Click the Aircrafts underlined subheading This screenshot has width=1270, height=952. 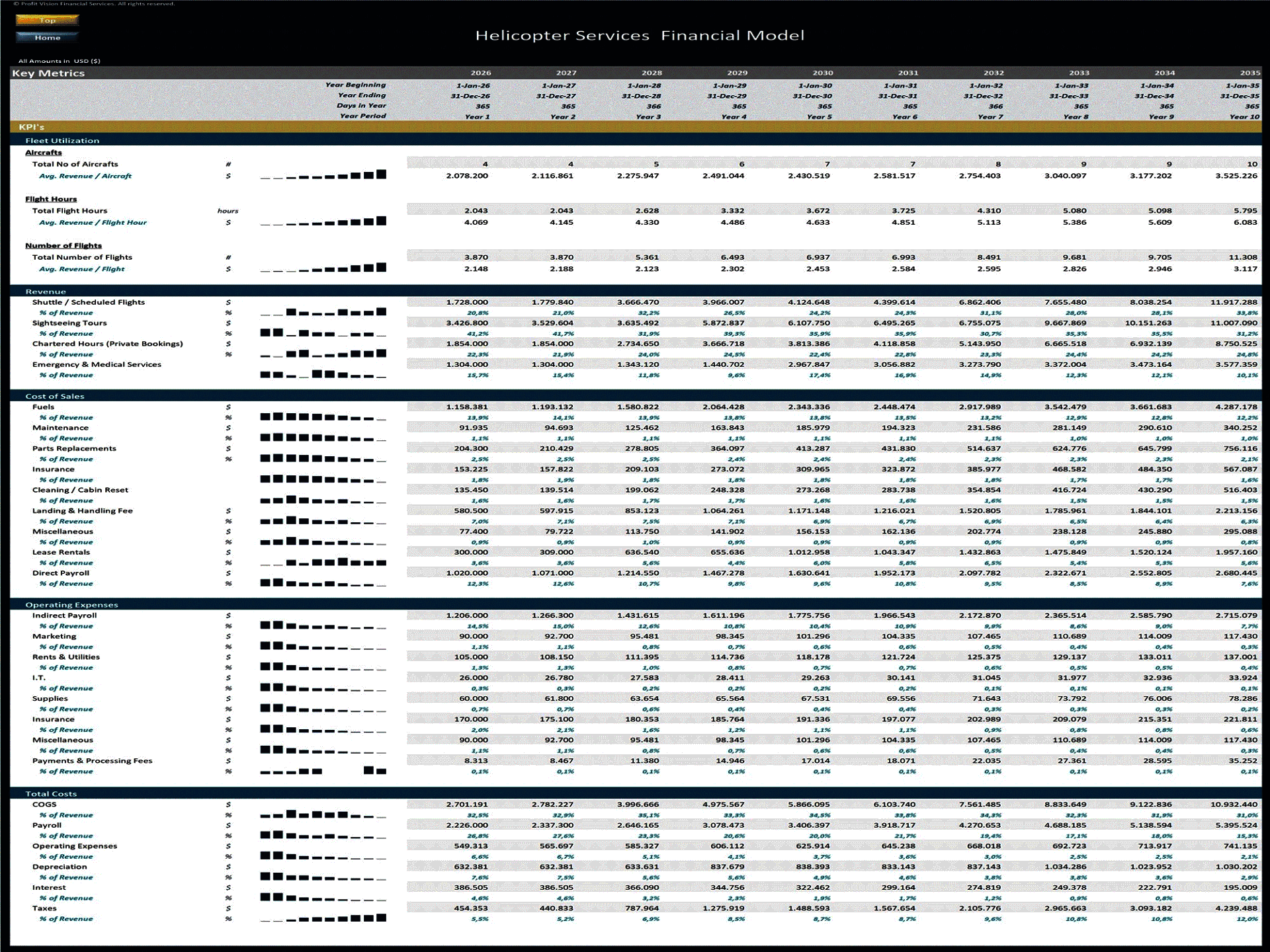(44, 153)
